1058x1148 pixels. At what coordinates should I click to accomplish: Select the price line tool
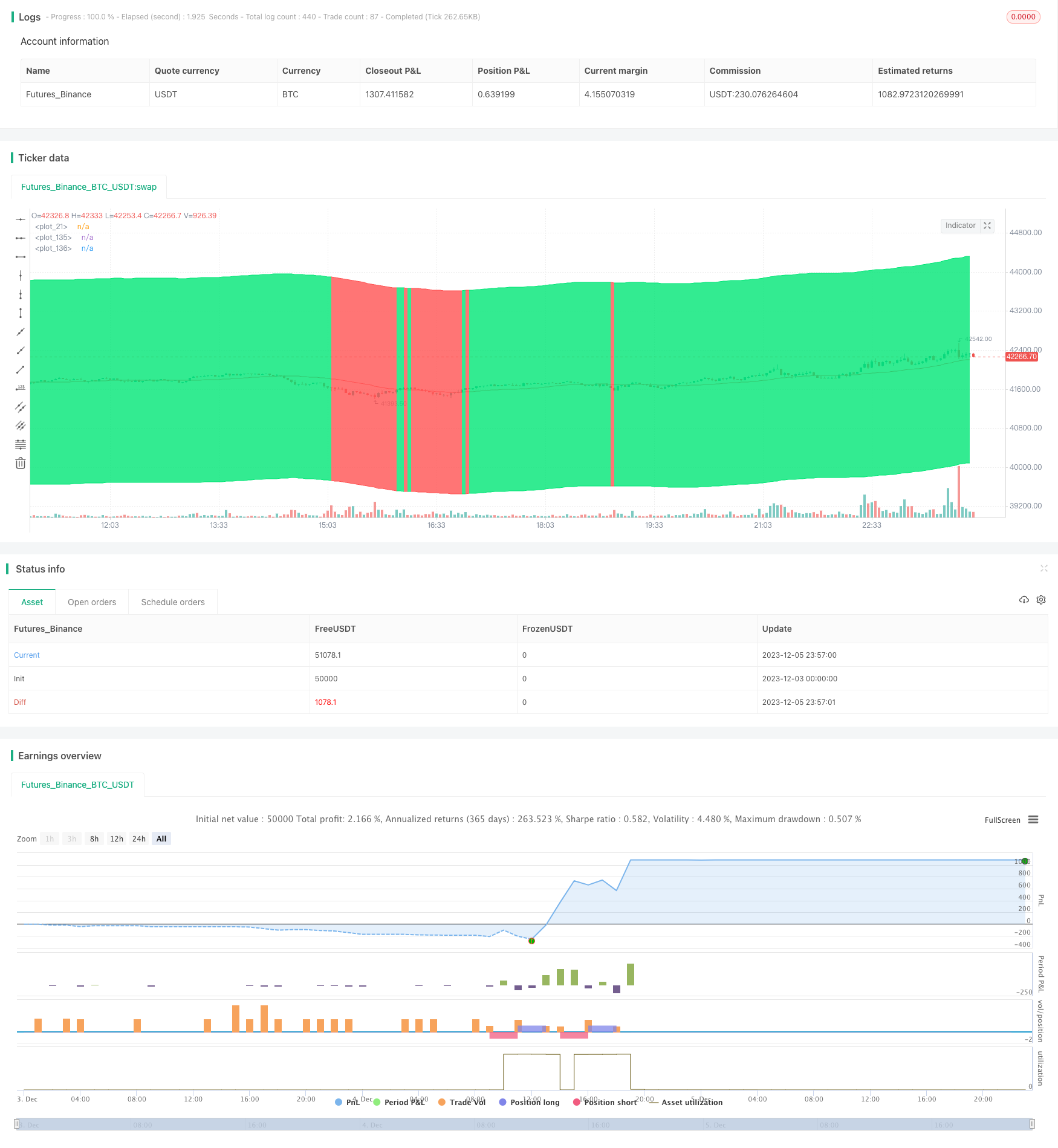[x=21, y=388]
